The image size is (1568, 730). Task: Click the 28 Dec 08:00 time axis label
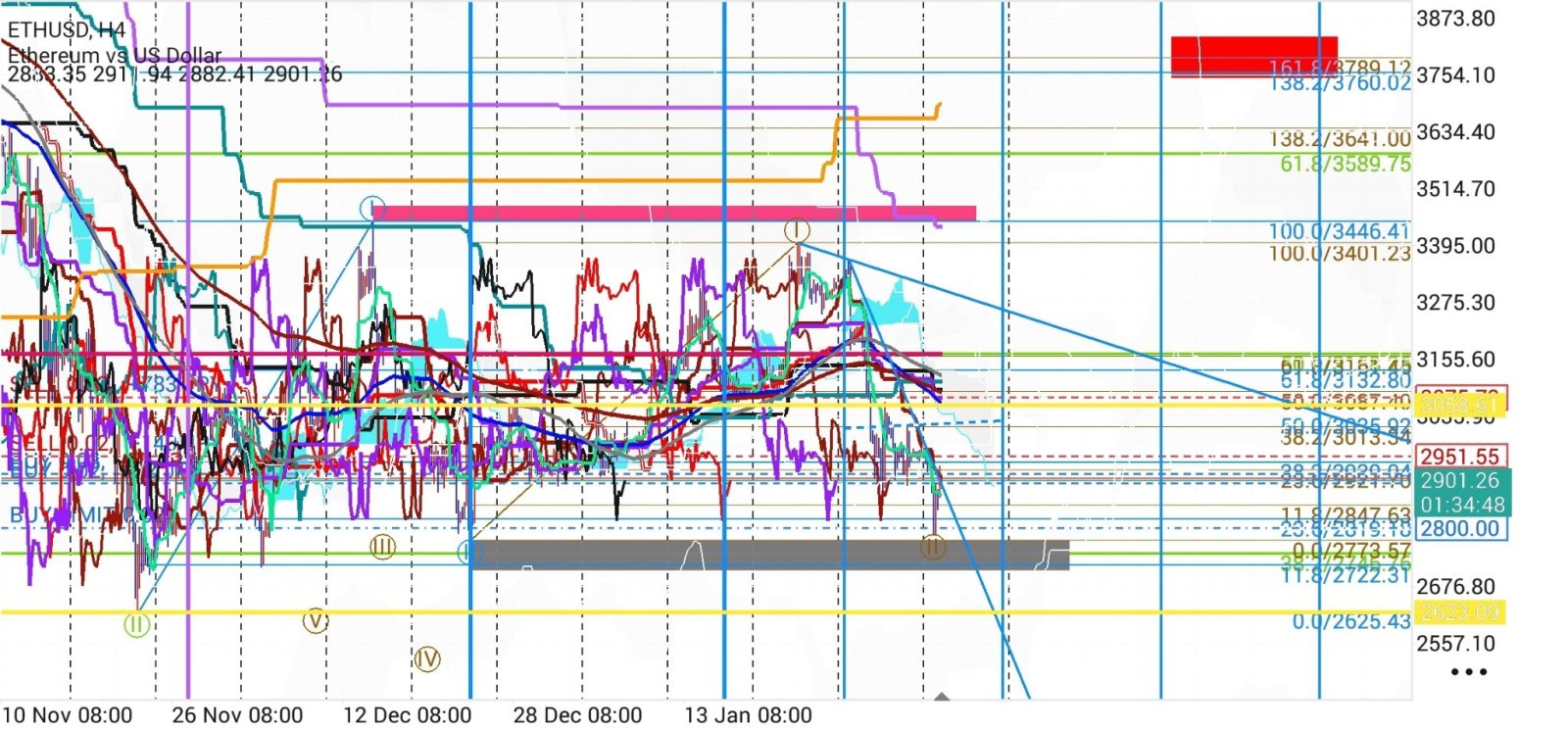(577, 715)
